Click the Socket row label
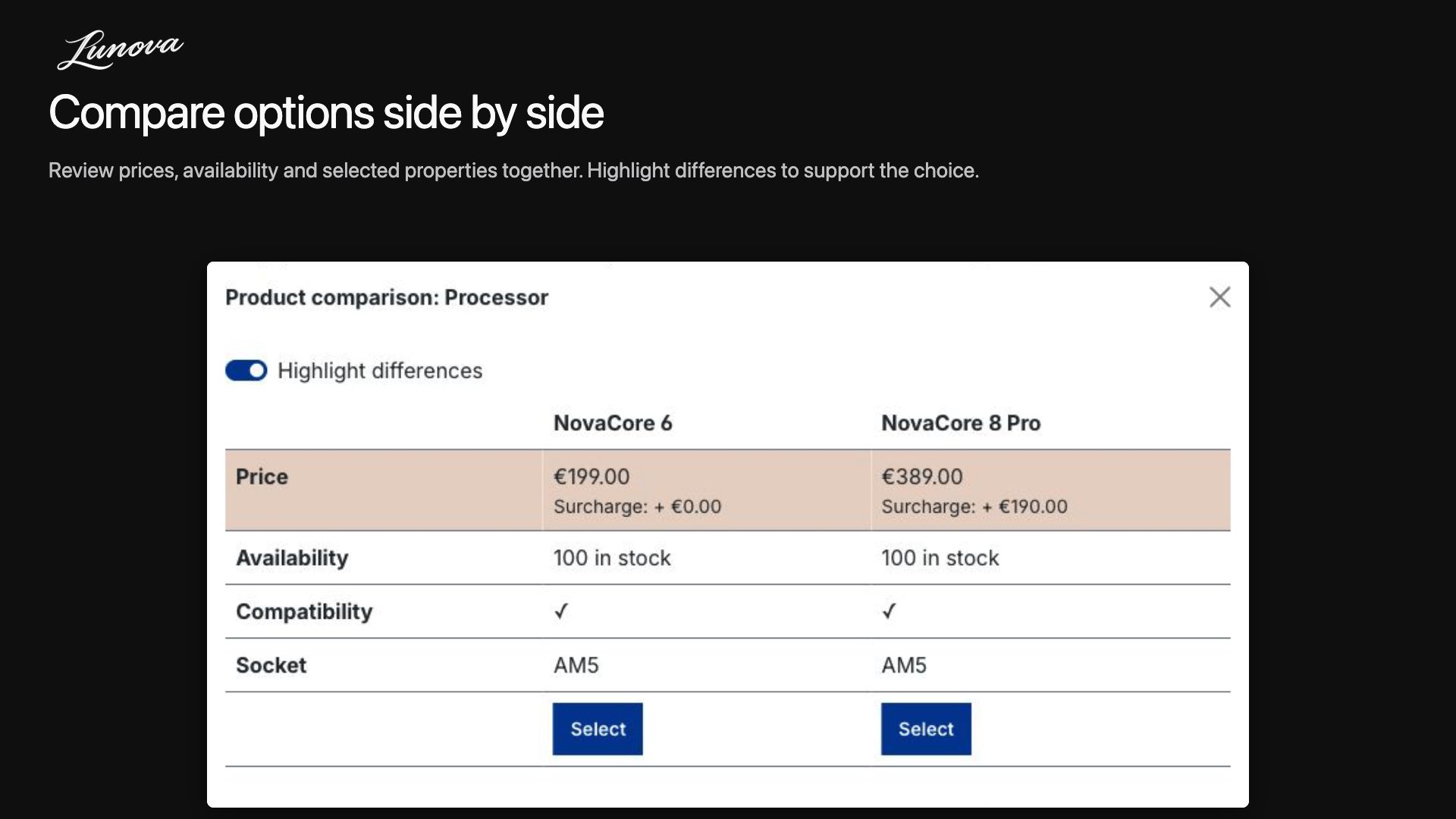The image size is (1456, 819). tap(271, 666)
